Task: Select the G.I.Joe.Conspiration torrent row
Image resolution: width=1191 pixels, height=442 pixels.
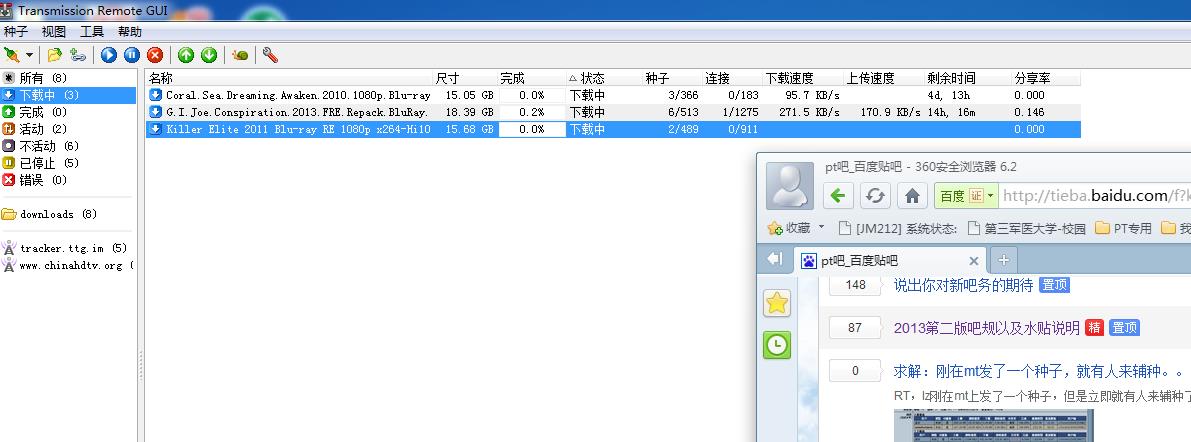Action: (613, 112)
